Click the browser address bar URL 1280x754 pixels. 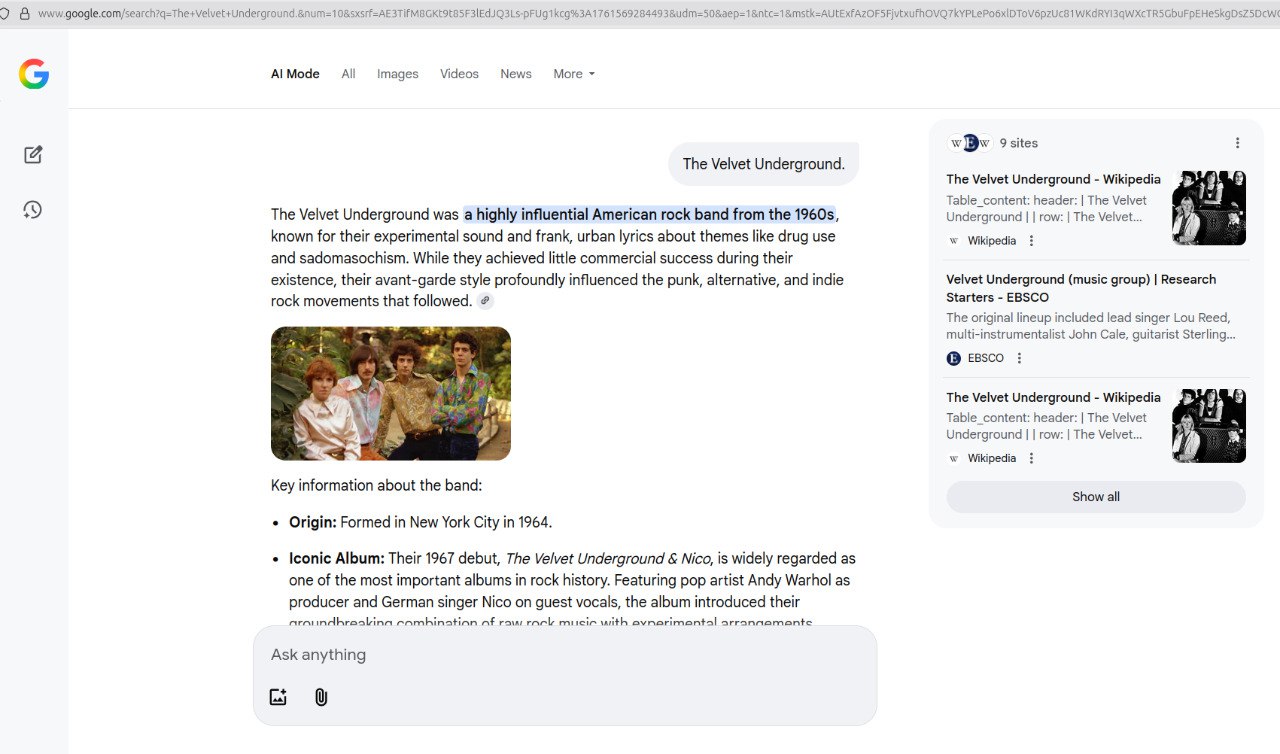pyautogui.click(x=640, y=13)
